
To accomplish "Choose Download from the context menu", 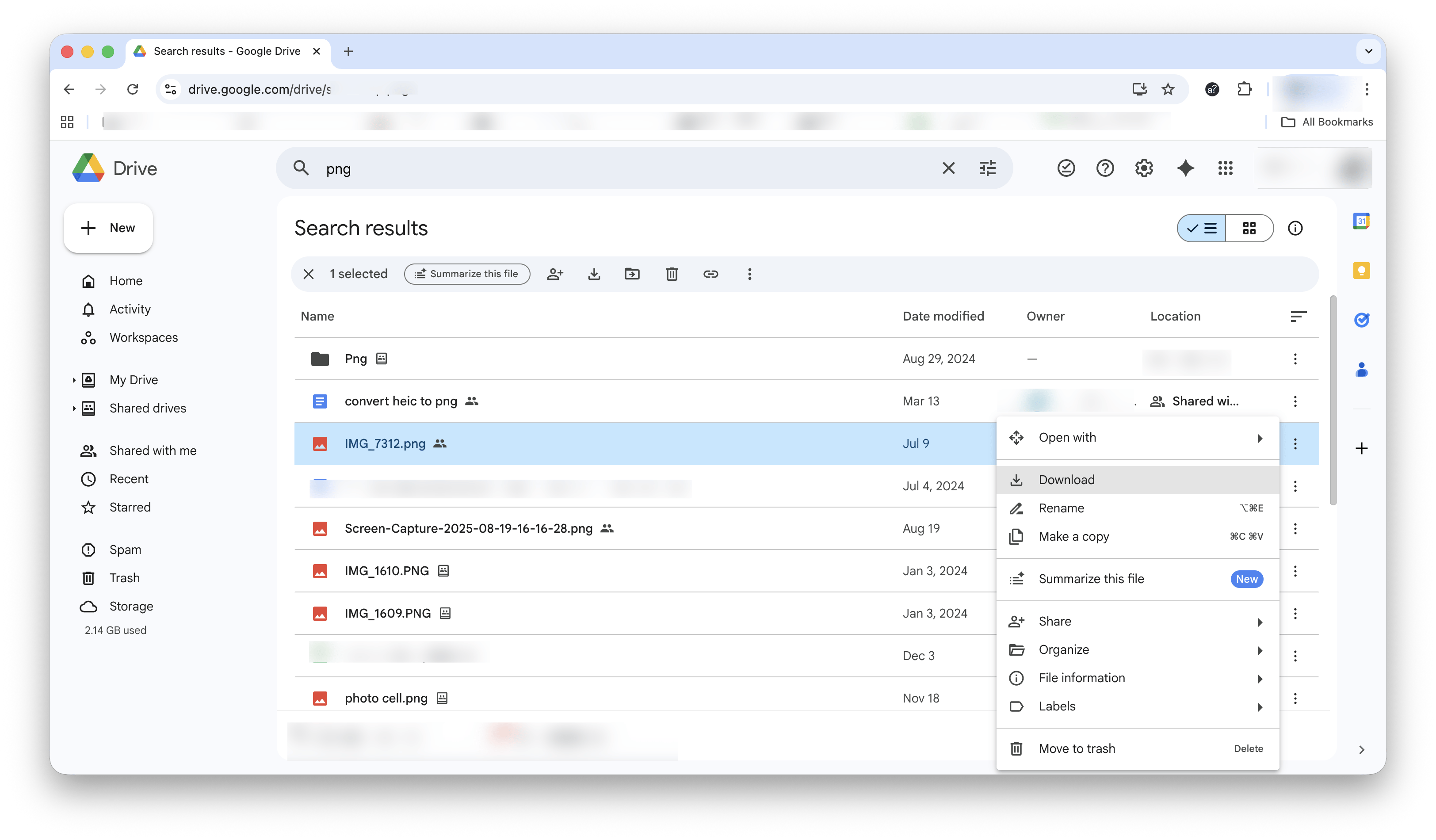I will [x=1066, y=480].
